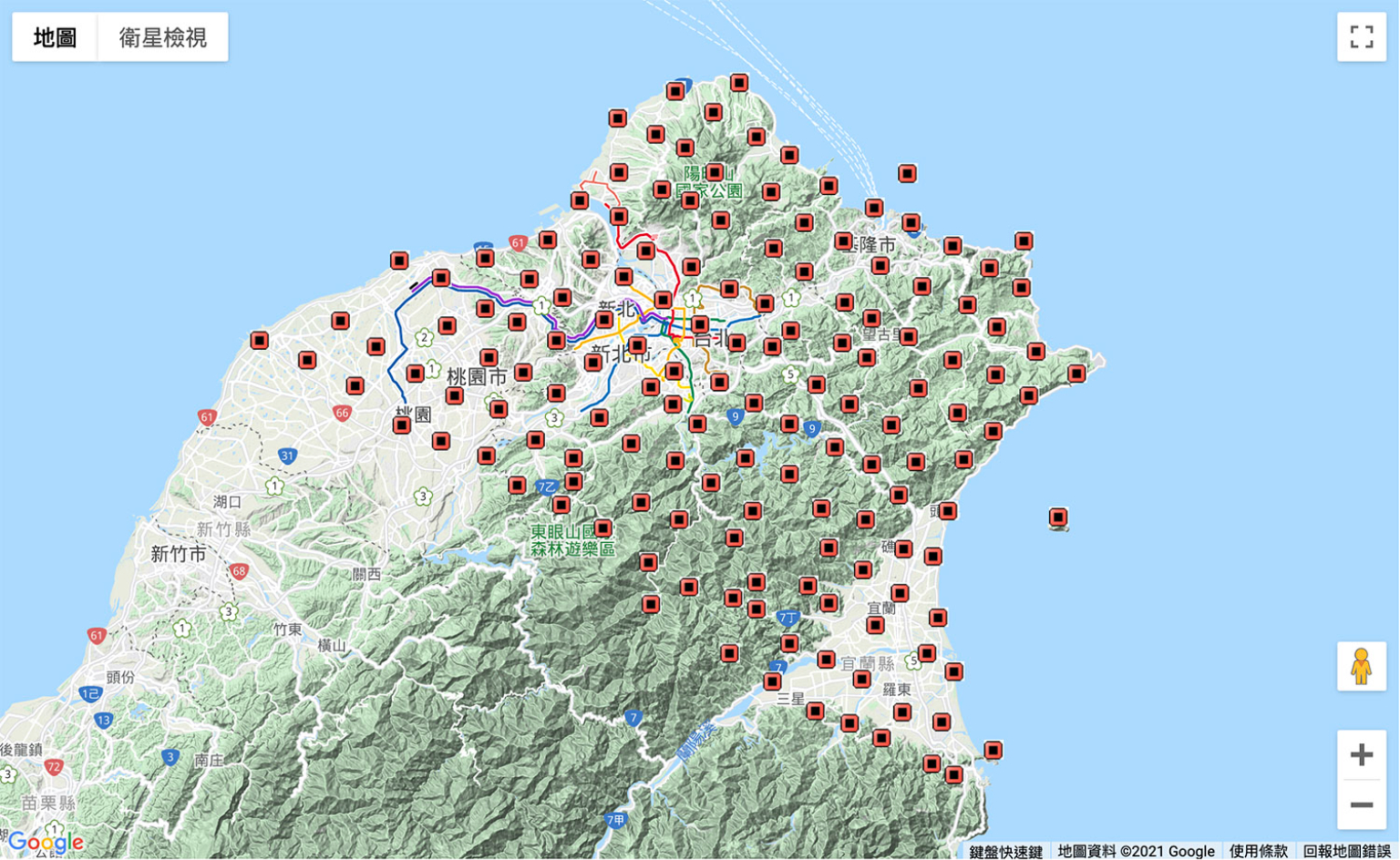Click the marker overlapping the 東眼山 label
1400x860 pixels.
[x=602, y=528]
